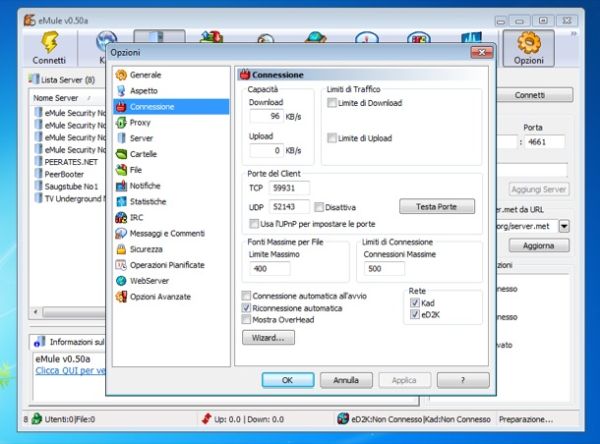Cancel with the Annulla button
This screenshot has height=444, width=600.
point(346,380)
